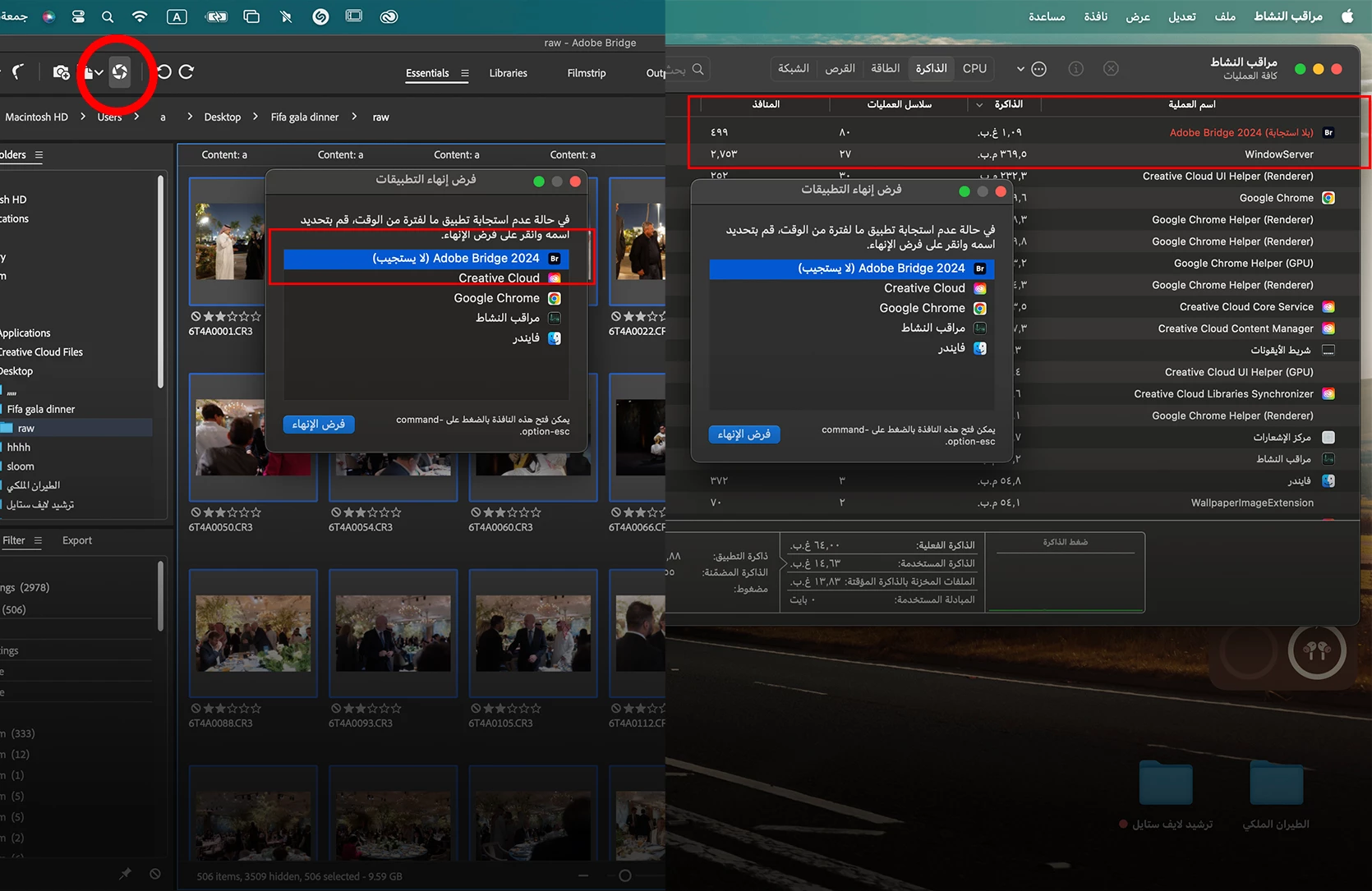Switch to the Export tab in Bridge
1372x891 pixels.
[x=77, y=540]
